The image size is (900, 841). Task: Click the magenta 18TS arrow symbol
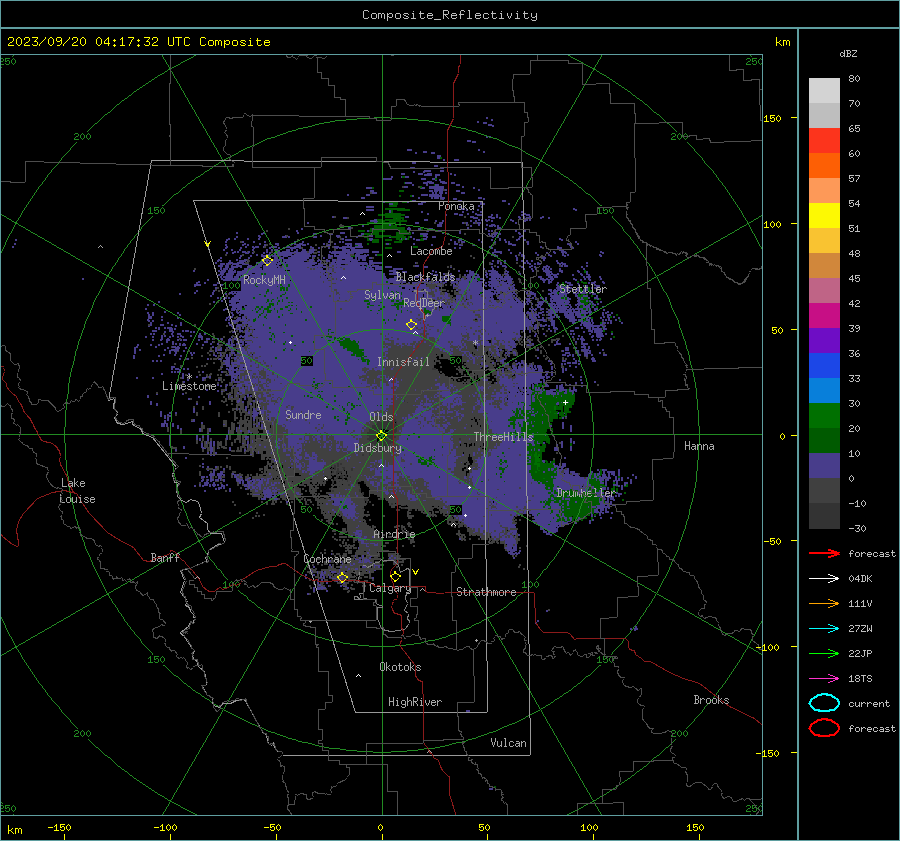(x=824, y=679)
